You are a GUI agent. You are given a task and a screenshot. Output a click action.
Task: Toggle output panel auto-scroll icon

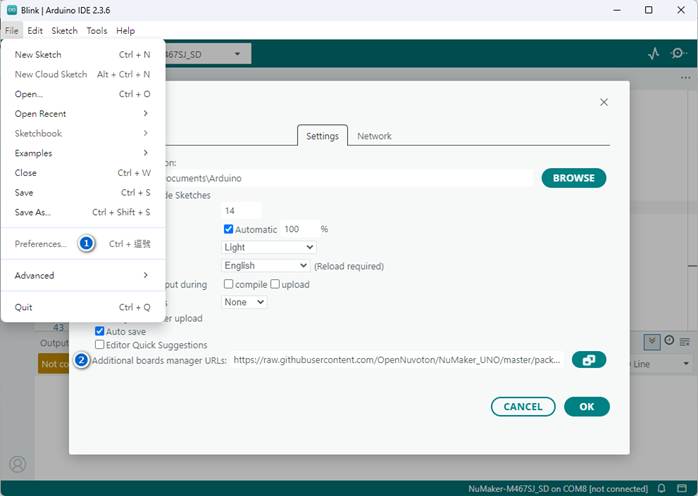652,341
